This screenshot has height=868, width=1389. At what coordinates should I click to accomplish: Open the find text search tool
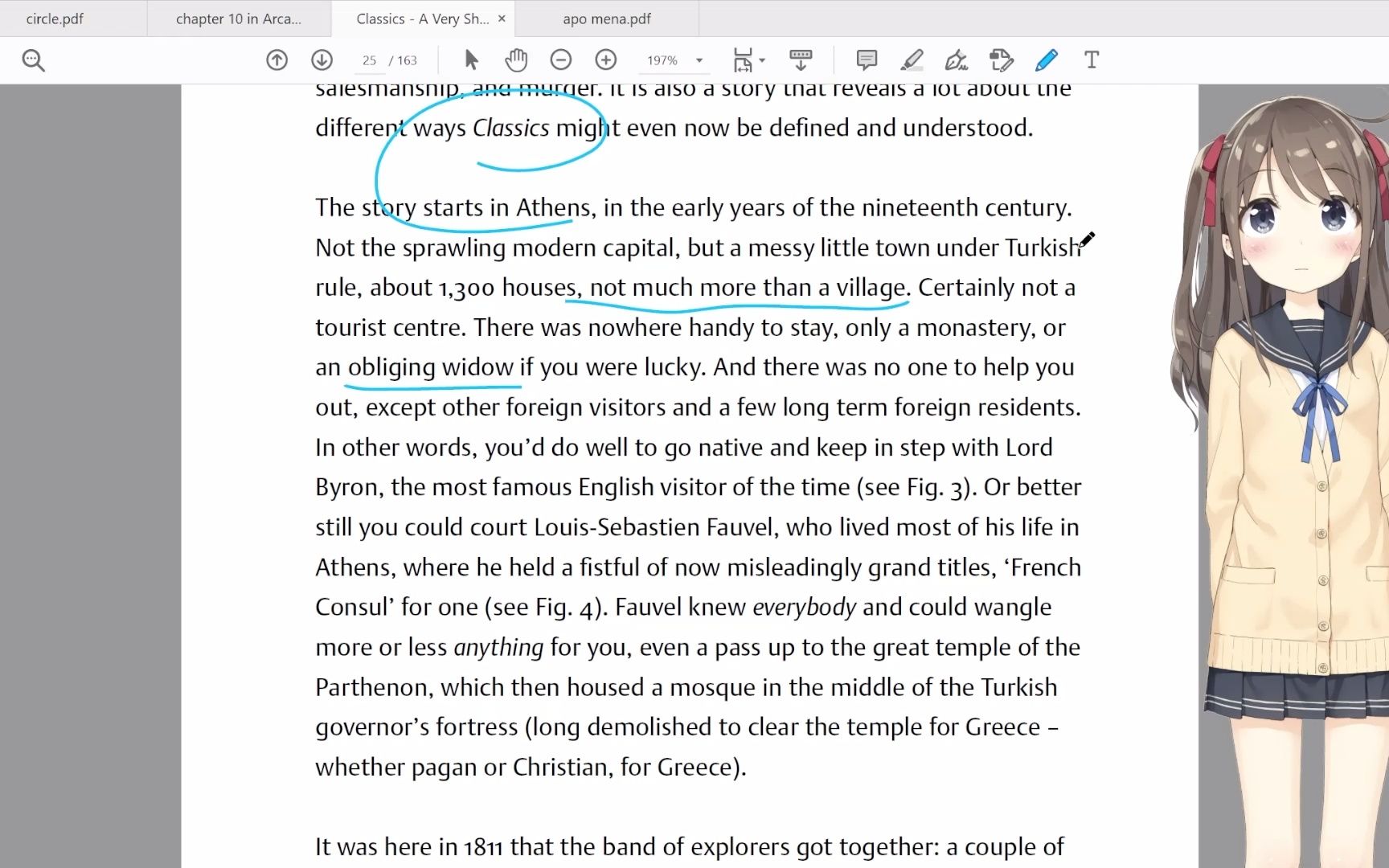point(33,60)
